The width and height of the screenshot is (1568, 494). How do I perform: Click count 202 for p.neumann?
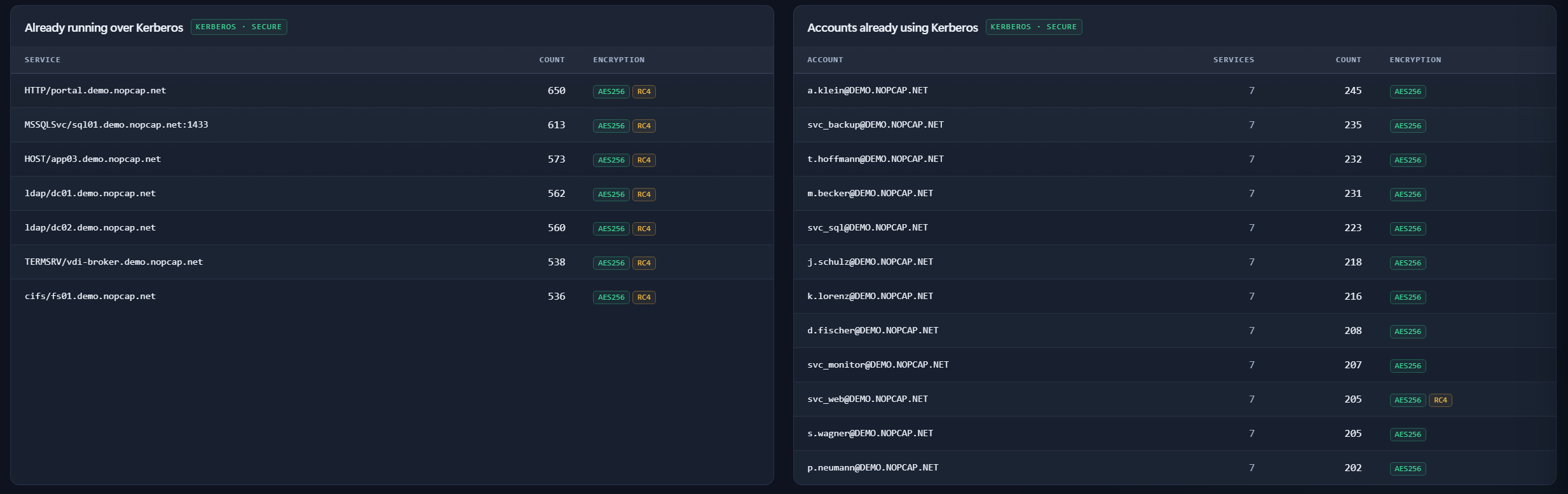click(x=1353, y=468)
